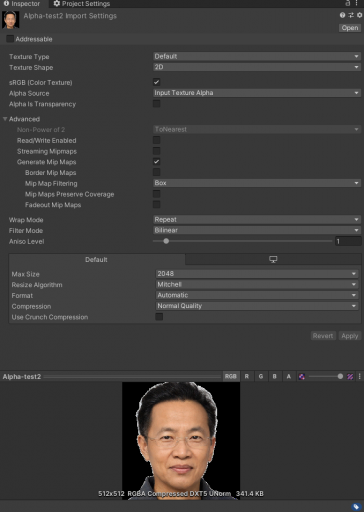Click the asset label tag icon at bottom
The width and height of the screenshot is (364, 512).
pos(356,507)
